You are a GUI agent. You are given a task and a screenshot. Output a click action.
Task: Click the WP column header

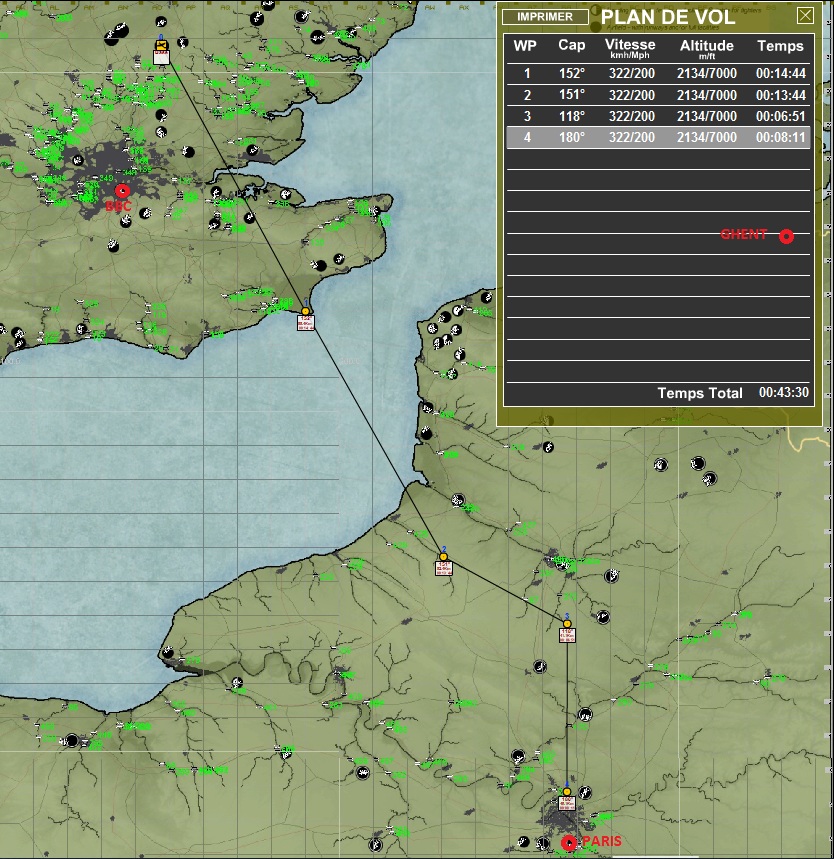click(x=525, y=46)
